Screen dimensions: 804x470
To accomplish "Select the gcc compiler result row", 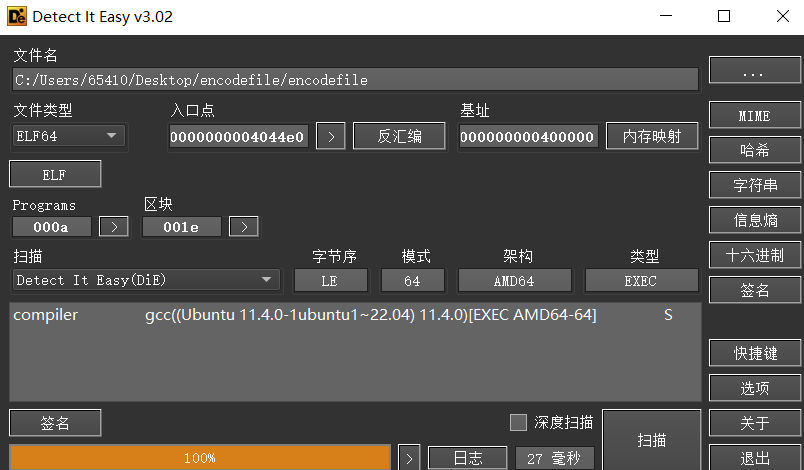I will [355, 315].
